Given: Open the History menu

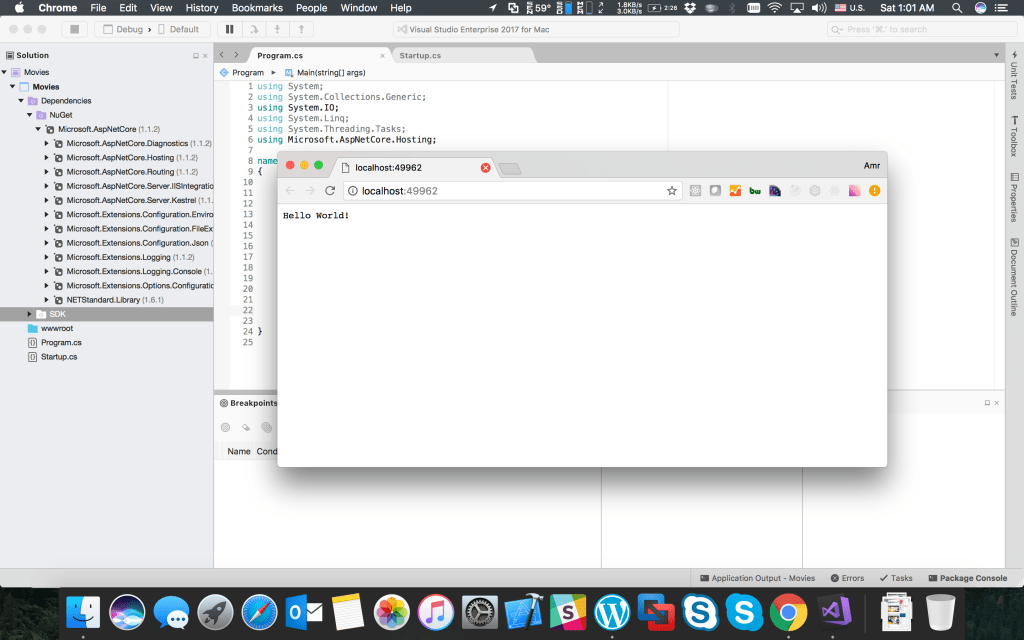Looking at the screenshot, I should point(202,8).
